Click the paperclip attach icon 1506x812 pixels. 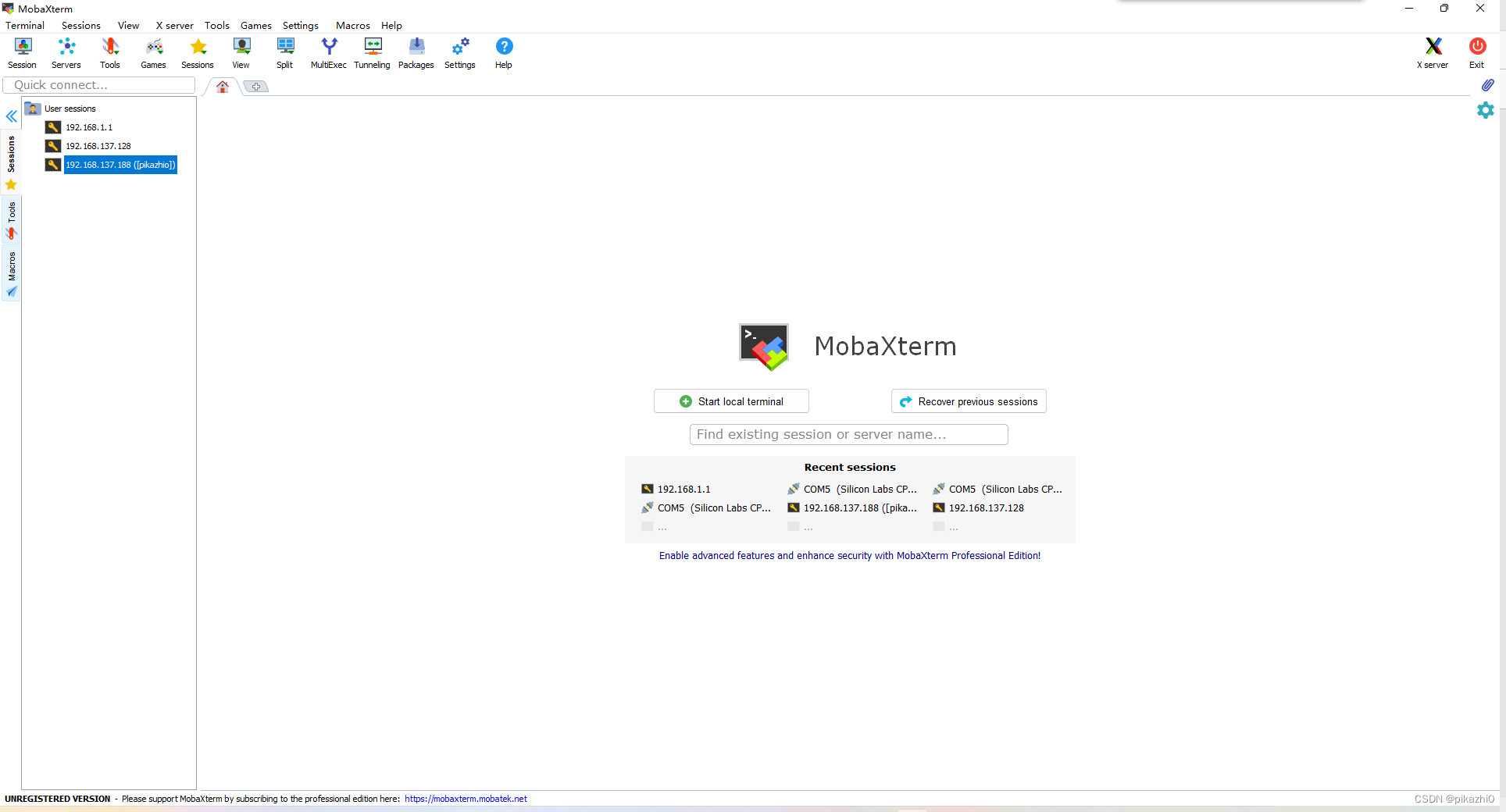point(1487,85)
